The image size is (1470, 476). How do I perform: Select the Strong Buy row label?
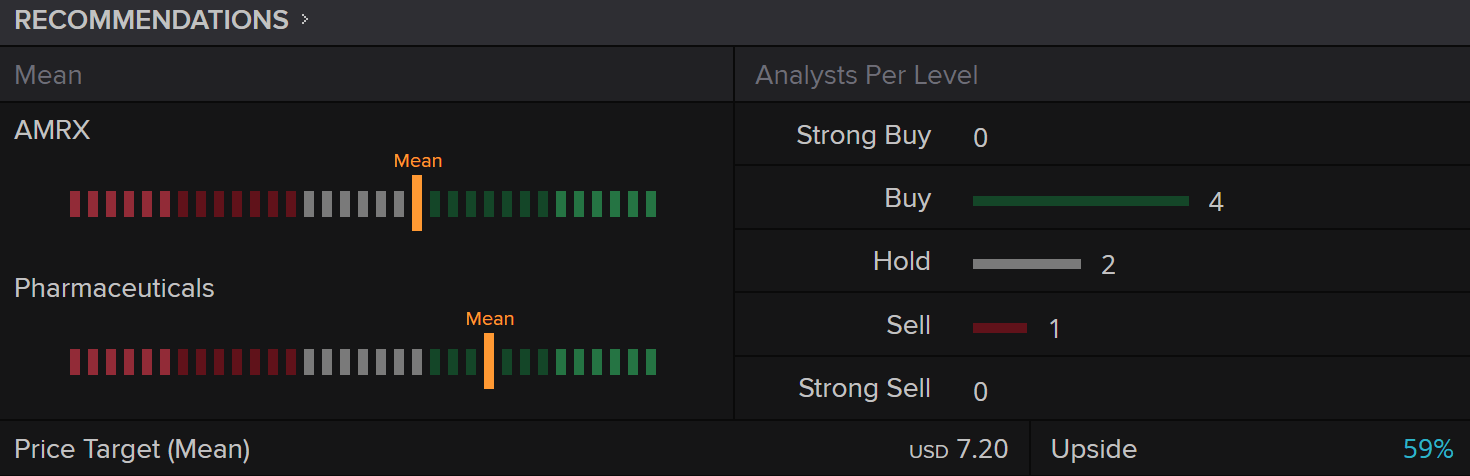pyautogui.click(x=863, y=135)
